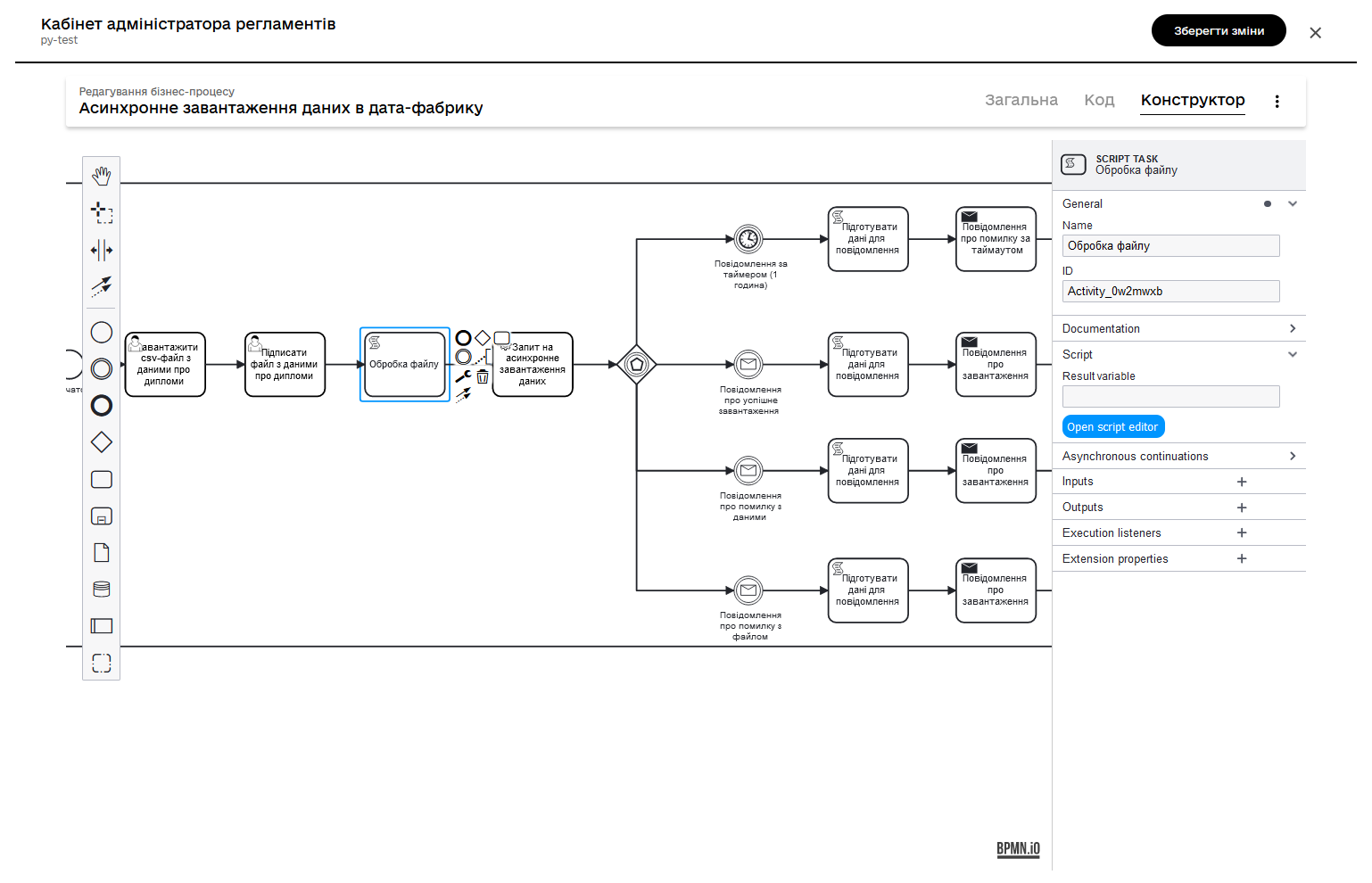Create data store reference from palette
1372x883 pixels.
click(102, 590)
